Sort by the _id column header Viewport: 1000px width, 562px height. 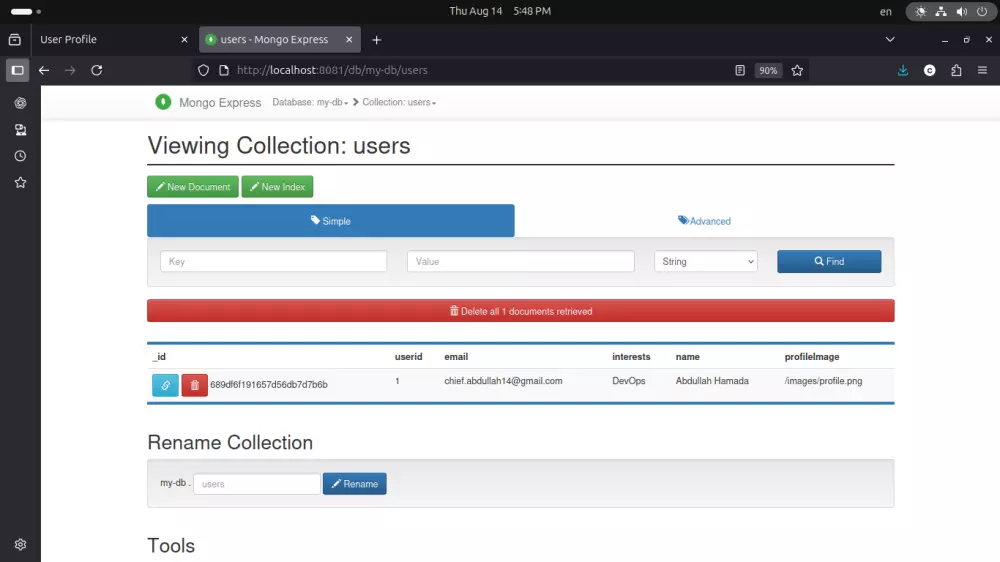(159, 357)
